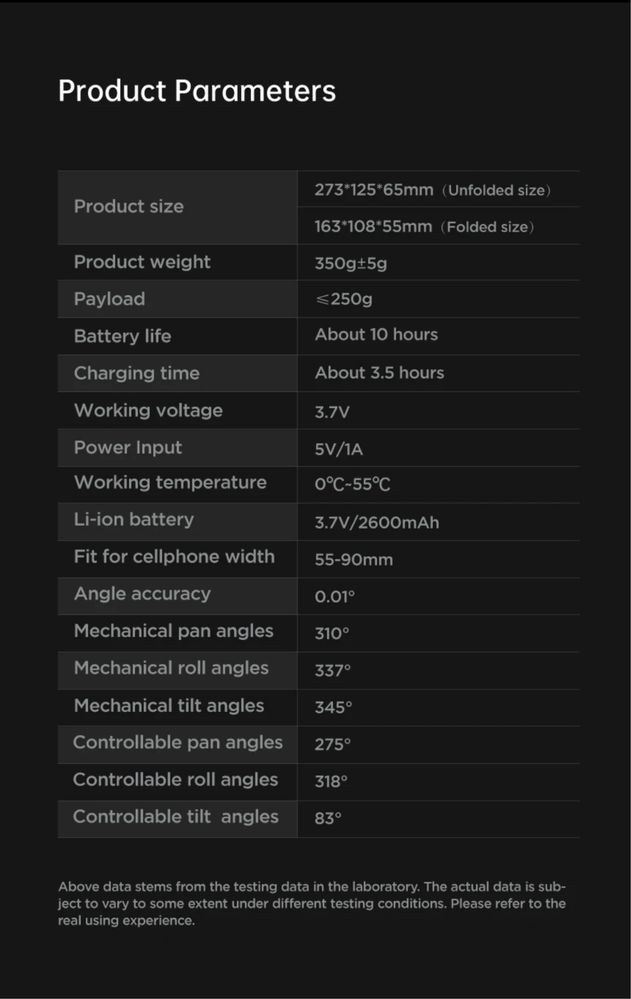
Task: Select the Product weight label
Action: point(142,262)
